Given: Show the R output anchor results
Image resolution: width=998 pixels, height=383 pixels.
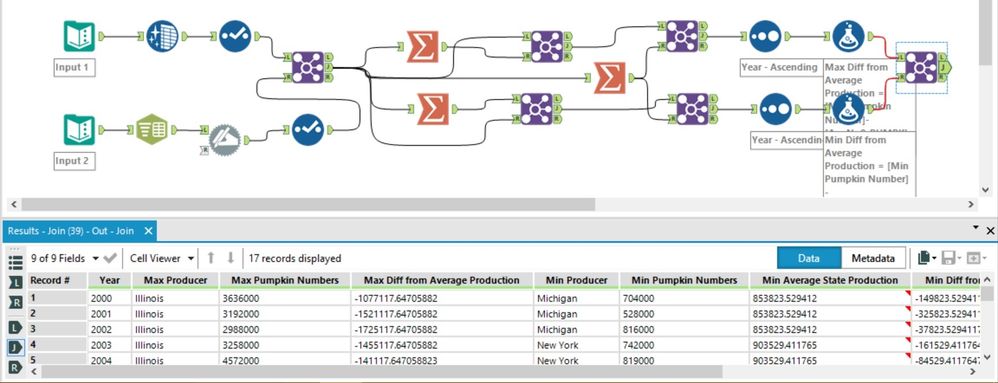Looking at the screenshot, I should pyautogui.click(x=16, y=367).
